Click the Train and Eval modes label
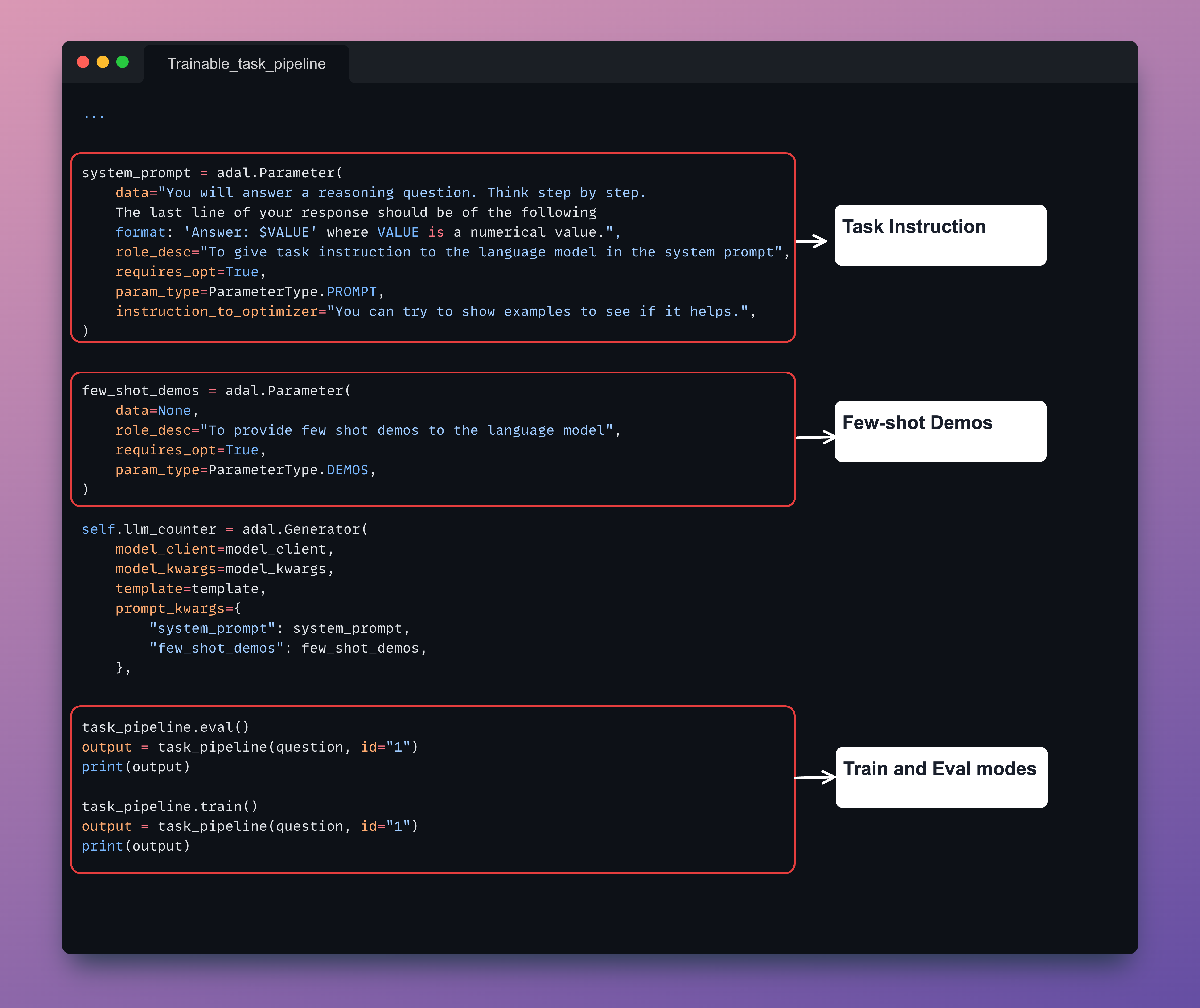 tap(941, 777)
